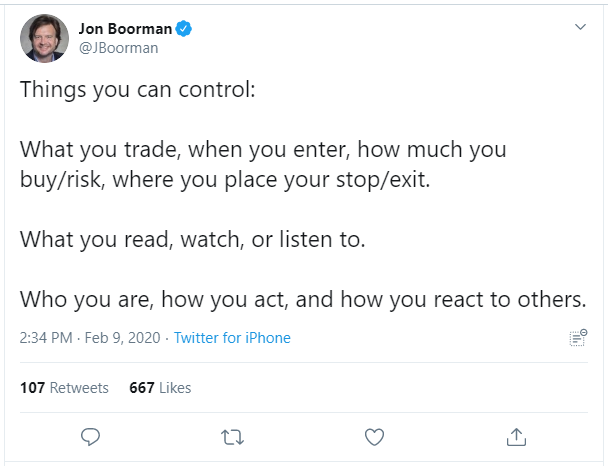Open the thread icon beside the timestamp

tap(578, 338)
